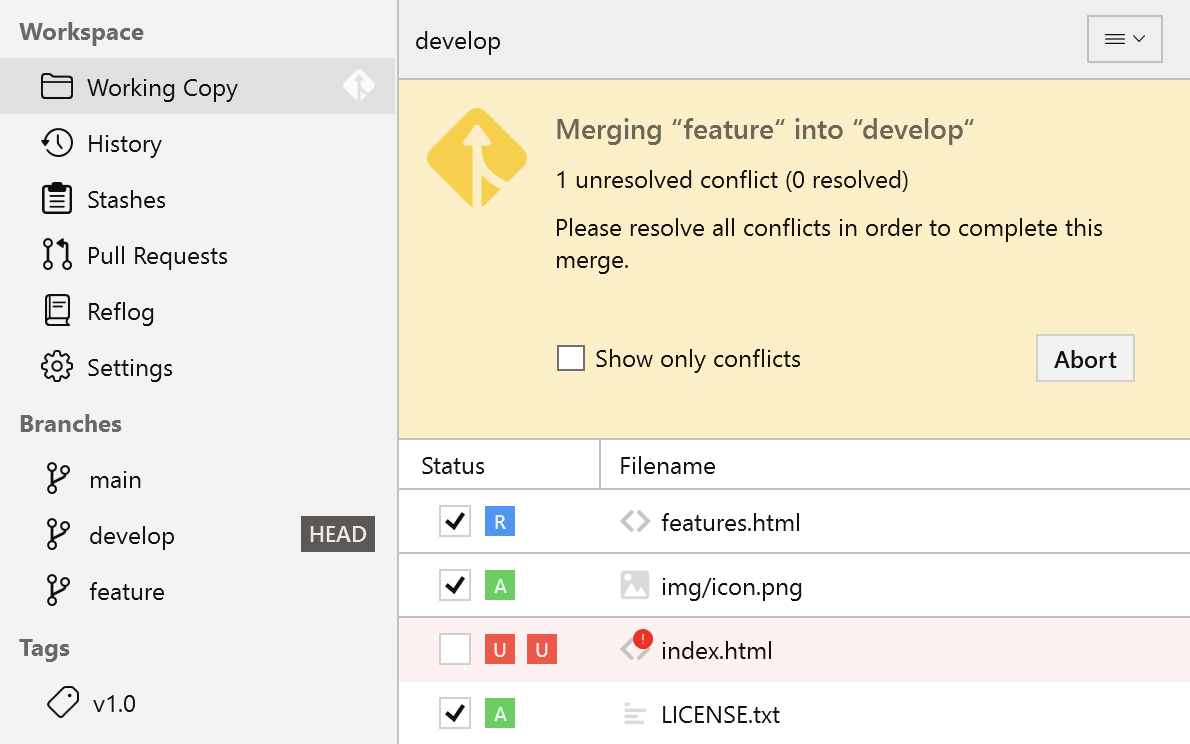
Task: Select the Working Copy sidebar item
Action: pyautogui.click(x=162, y=87)
